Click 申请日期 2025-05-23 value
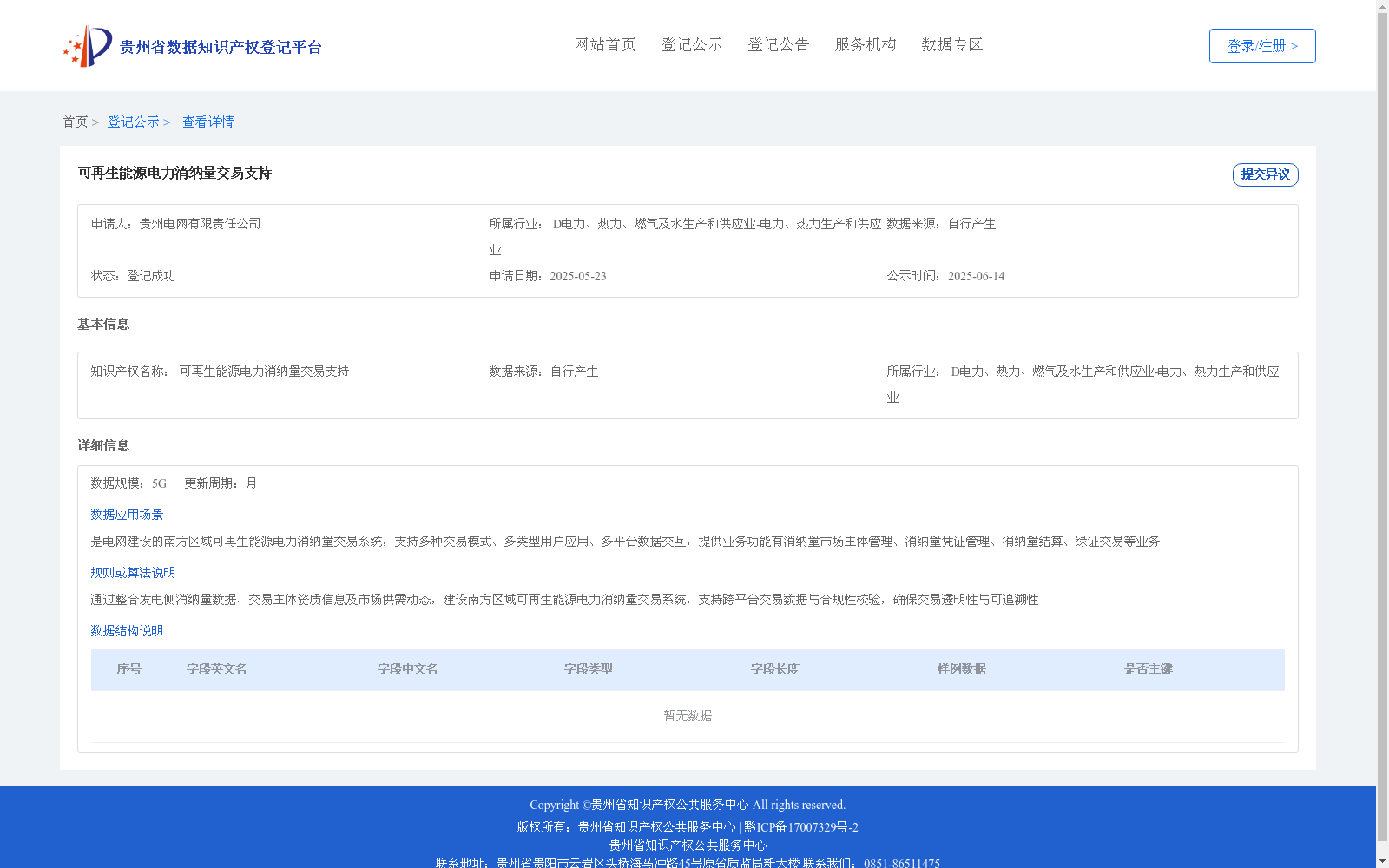Image resolution: width=1389 pixels, height=868 pixels. [x=577, y=276]
